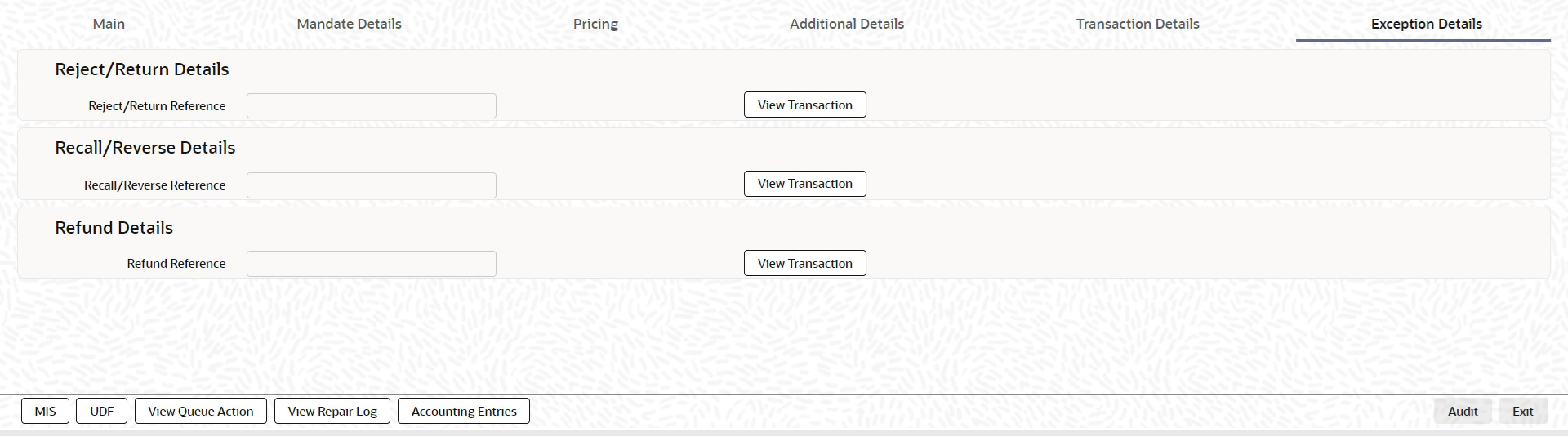Open Accounting Entries
This screenshot has width=1568, height=437.
pyautogui.click(x=464, y=411)
